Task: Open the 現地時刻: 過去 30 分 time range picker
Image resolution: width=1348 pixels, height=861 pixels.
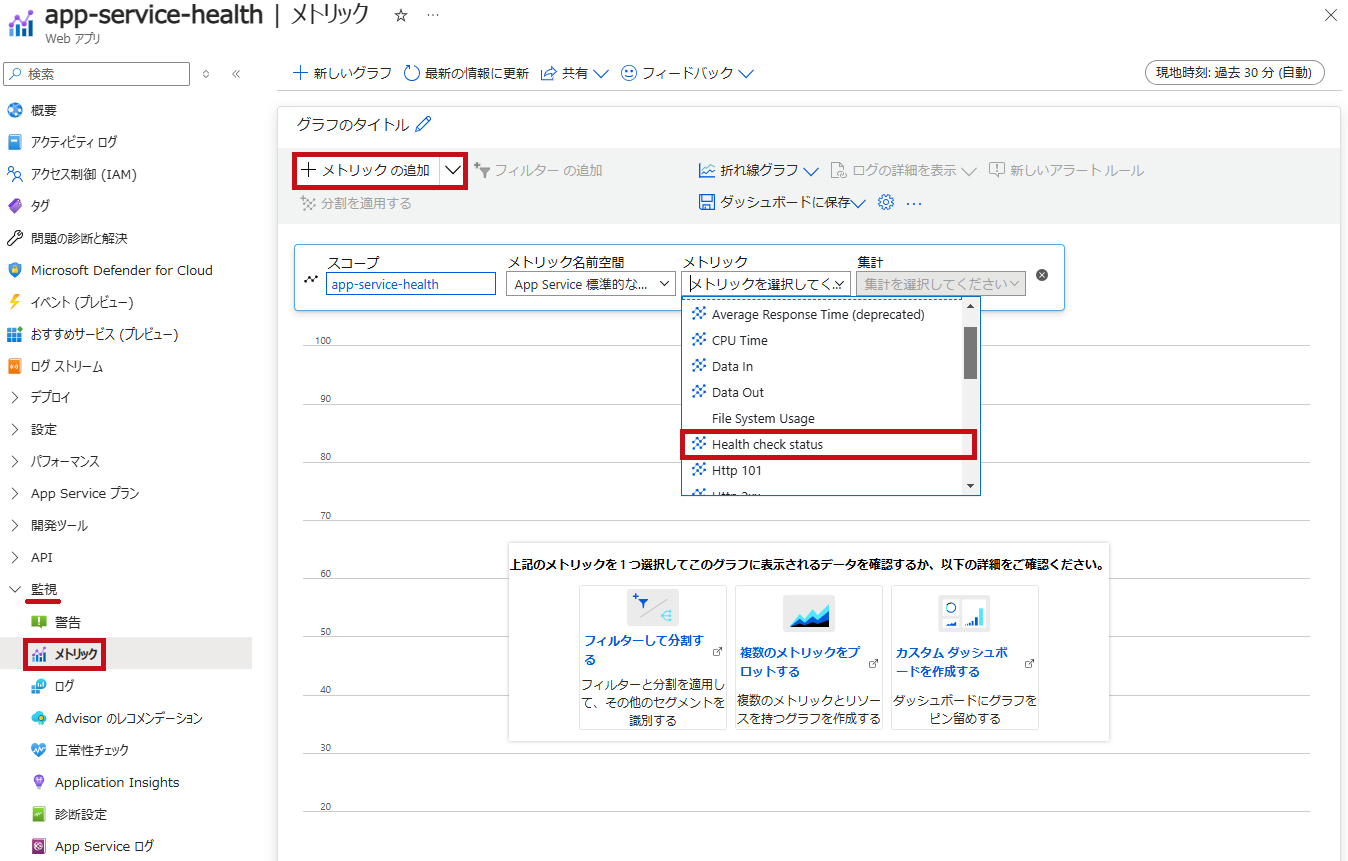Action: coord(1234,72)
